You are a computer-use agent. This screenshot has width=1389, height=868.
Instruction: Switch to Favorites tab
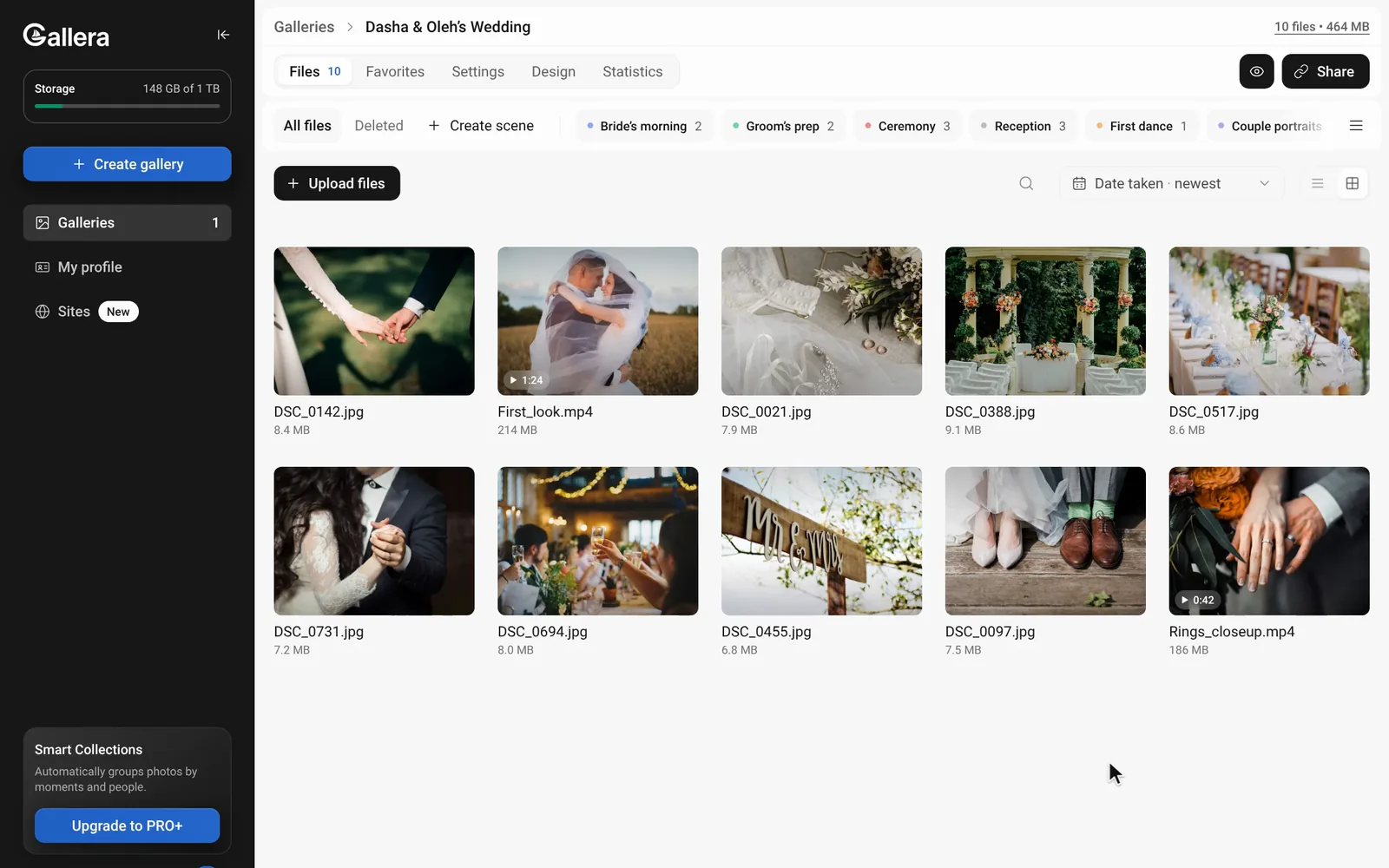(395, 71)
